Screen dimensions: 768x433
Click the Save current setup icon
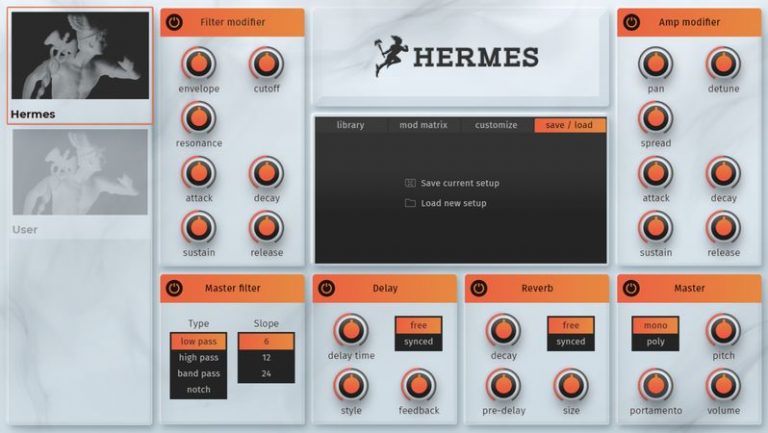410,183
